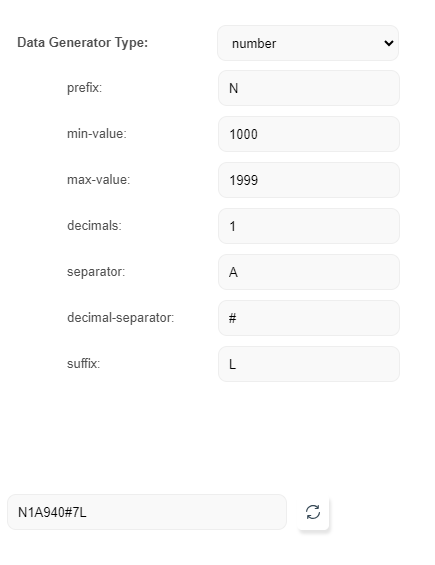This screenshot has height=565, width=435.
Task: Click the 'decimal-separator:' label
Action: (x=121, y=317)
